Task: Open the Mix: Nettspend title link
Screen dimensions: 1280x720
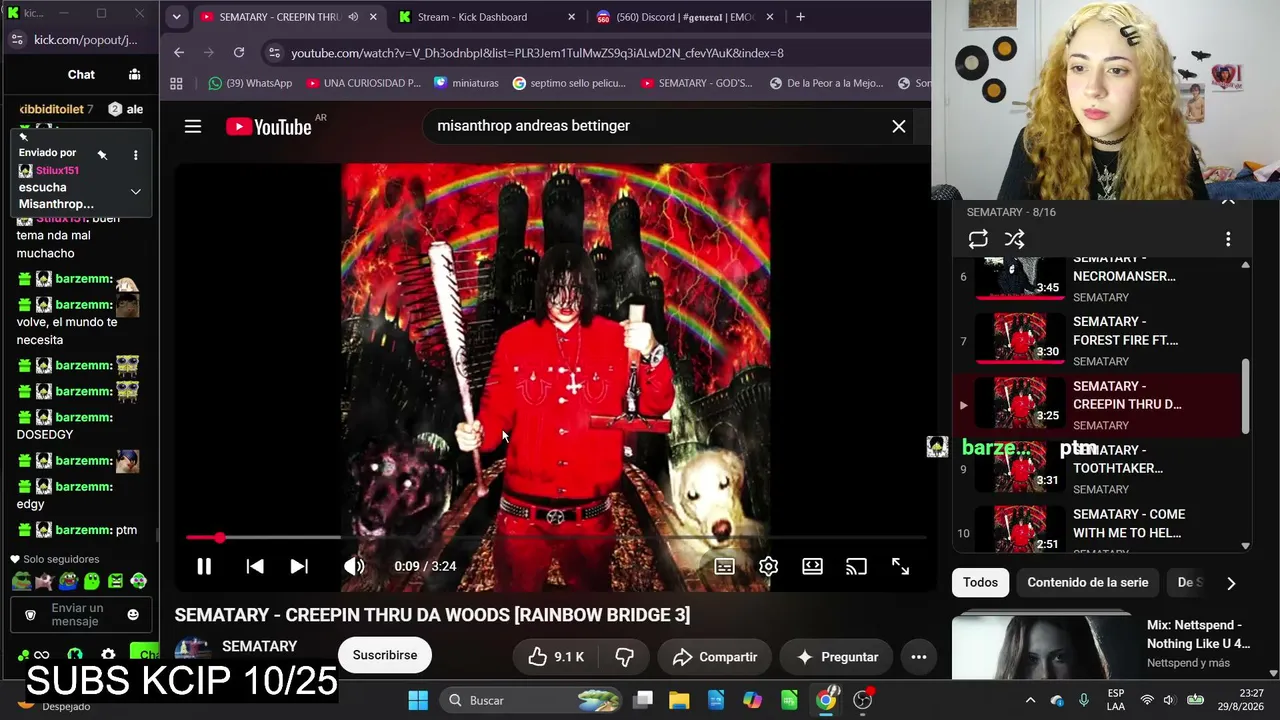Action: 1198,634
